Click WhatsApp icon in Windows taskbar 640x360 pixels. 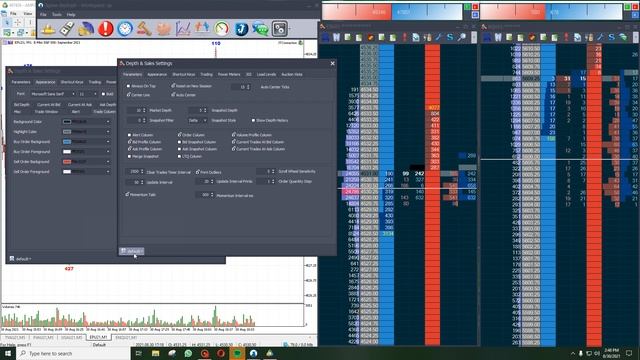click(188, 353)
